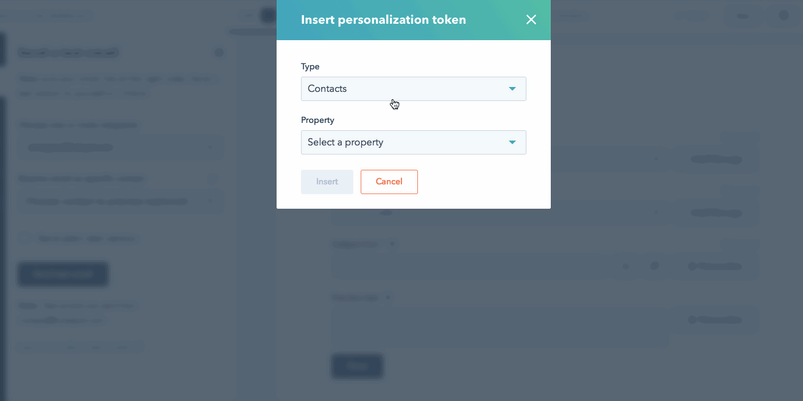
Task: Open the first blurred dropdown in left panel
Action: click(x=121, y=147)
